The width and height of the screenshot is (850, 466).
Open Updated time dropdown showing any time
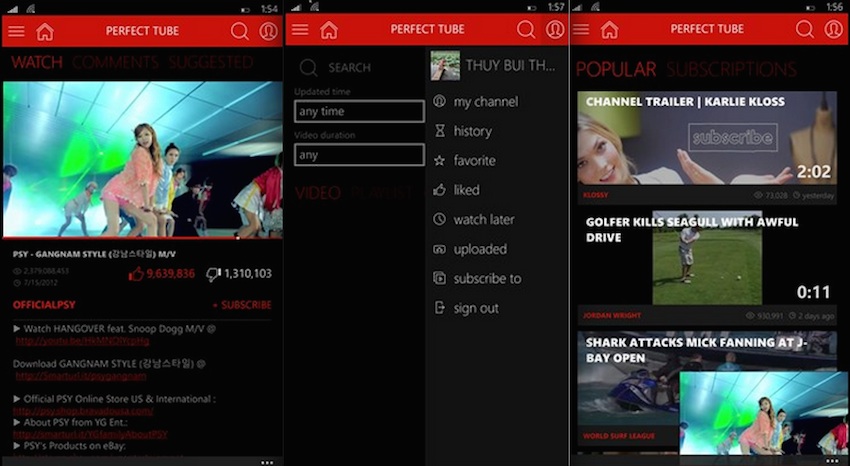[x=359, y=111]
